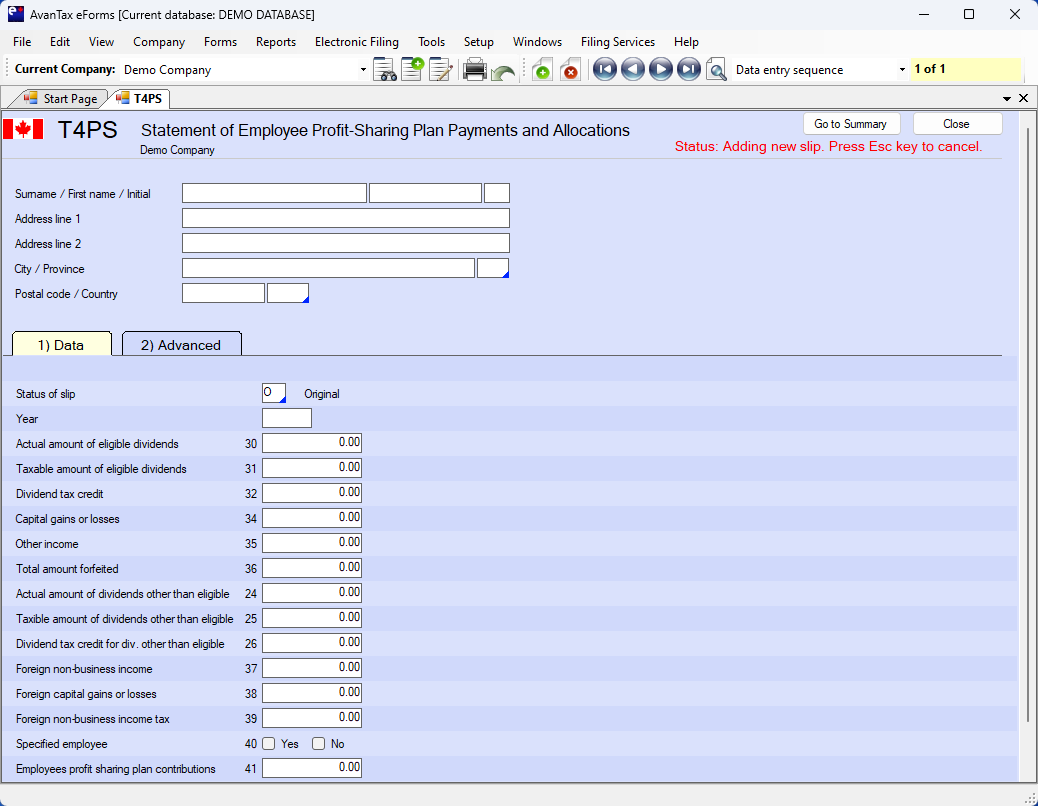Jump to the first slip record
This screenshot has width=1038, height=806.
(604, 69)
